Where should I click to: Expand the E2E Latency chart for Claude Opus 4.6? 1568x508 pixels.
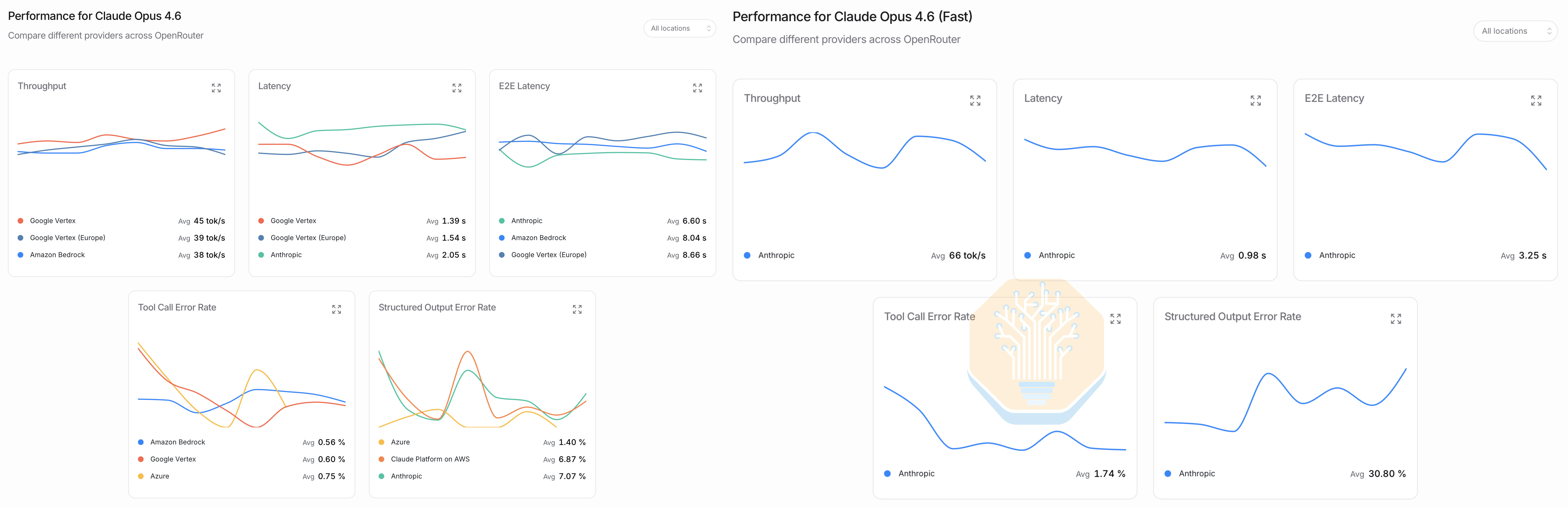[x=698, y=88]
